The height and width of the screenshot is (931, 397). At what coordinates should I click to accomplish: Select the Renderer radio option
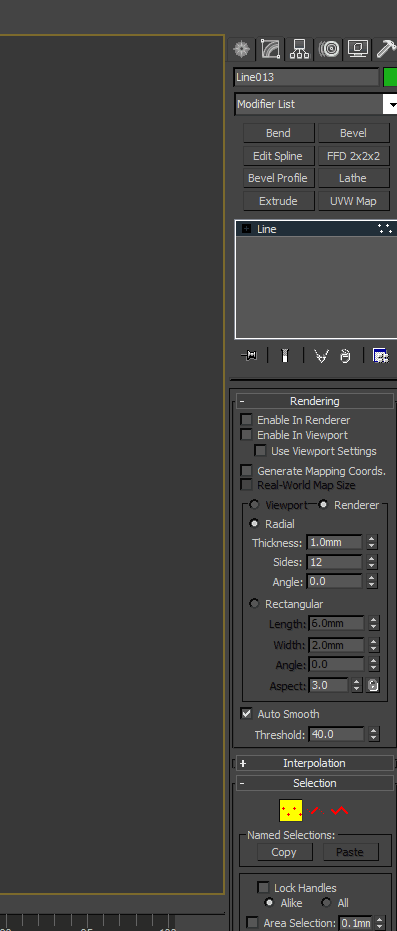[323, 505]
